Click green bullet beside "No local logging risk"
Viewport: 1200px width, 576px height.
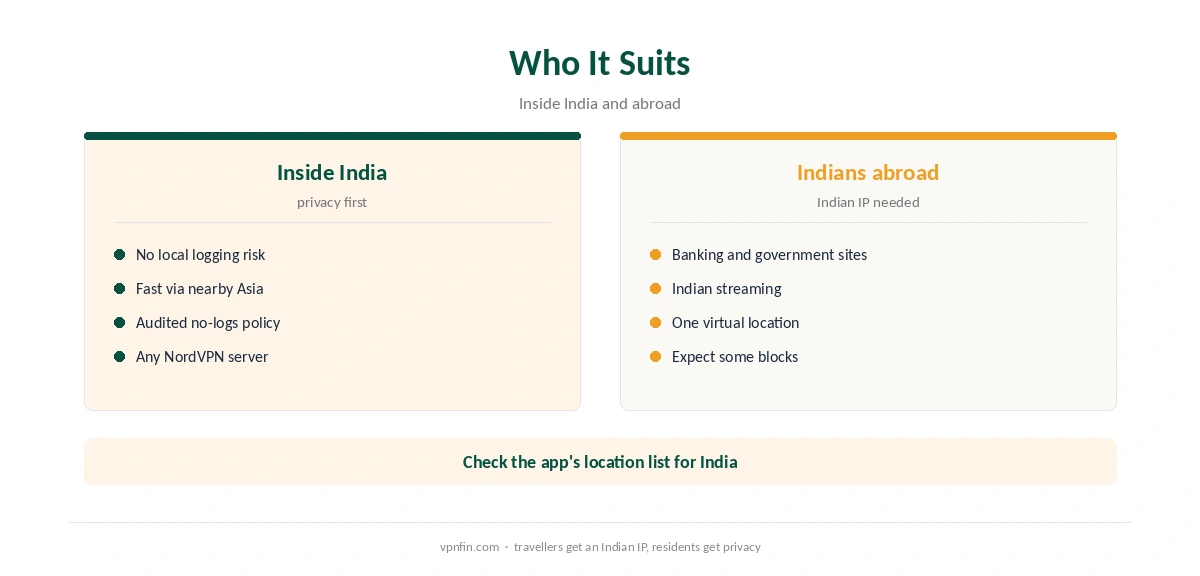(x=120, y=255)
